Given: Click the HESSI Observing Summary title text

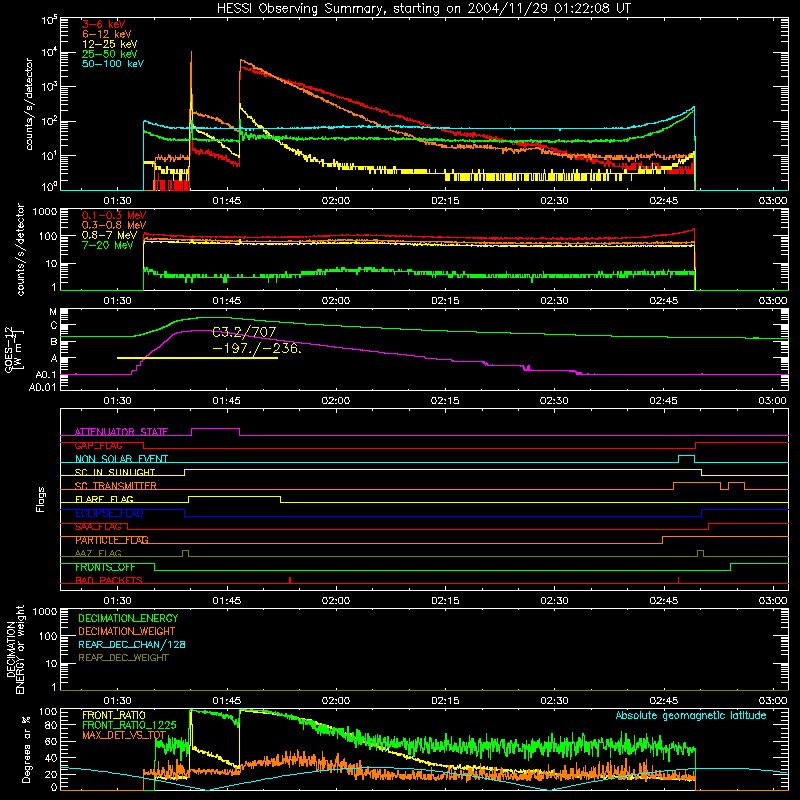Looking at the screenshot, I should coord(423,9).
